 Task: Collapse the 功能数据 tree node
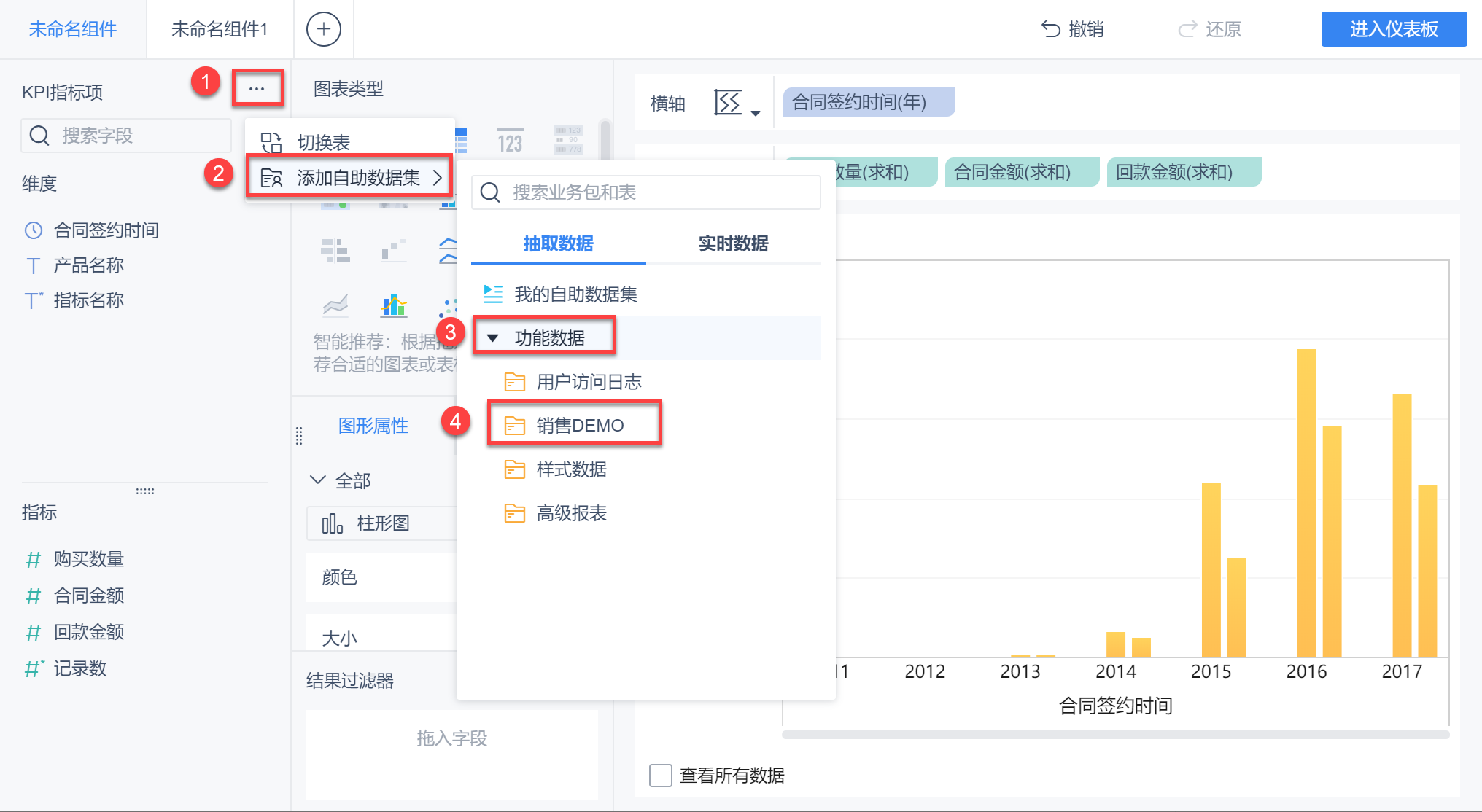(x=493, y=338)
